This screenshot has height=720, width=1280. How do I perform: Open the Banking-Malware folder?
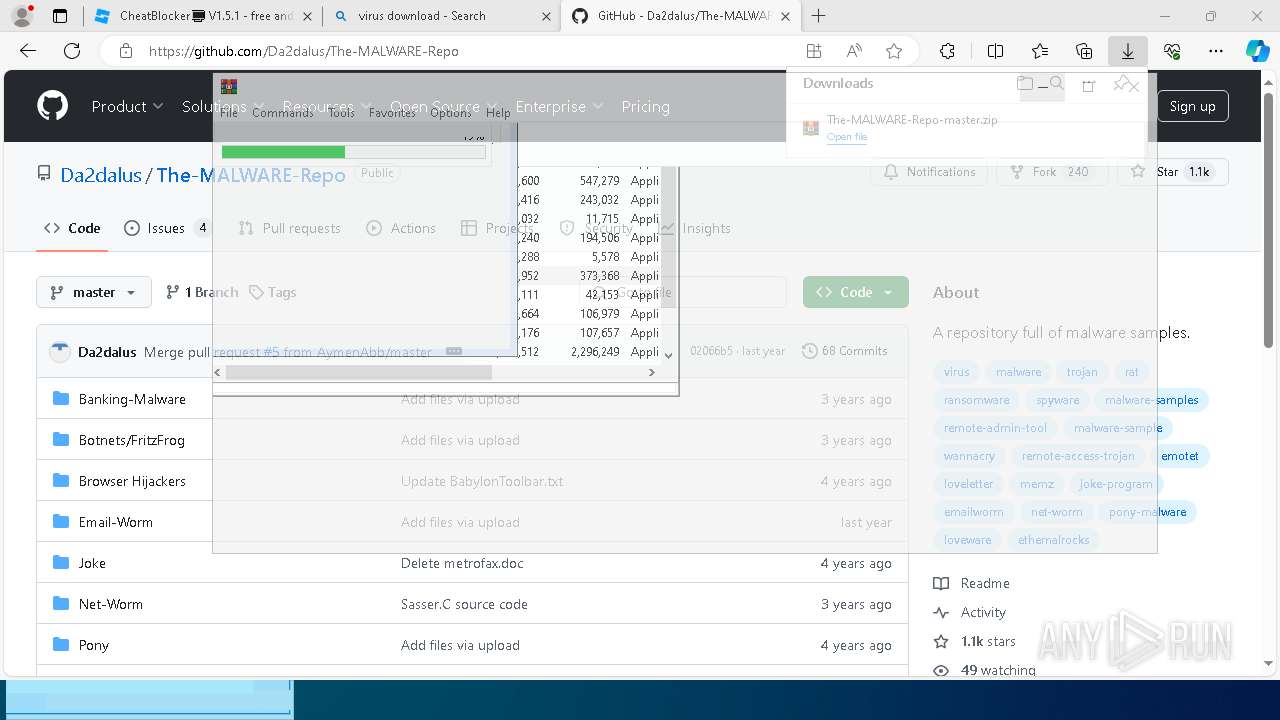(x=132, y=399)
